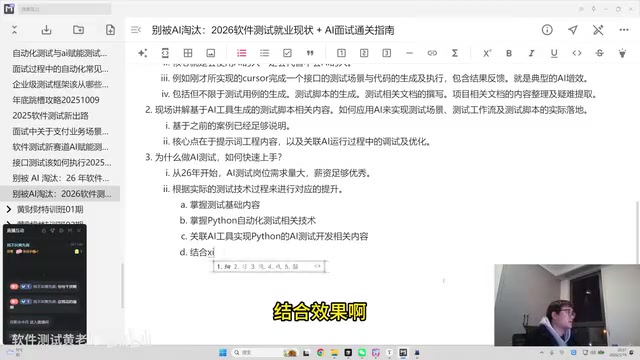Open File Explorer from the taskbar
Viewport: 640px width, 360px height.
334,353
